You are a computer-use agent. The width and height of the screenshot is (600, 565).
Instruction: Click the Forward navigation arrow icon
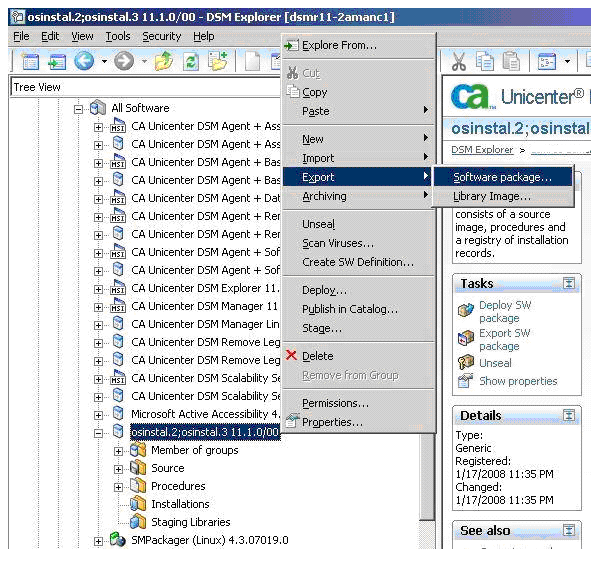point(124,62)
